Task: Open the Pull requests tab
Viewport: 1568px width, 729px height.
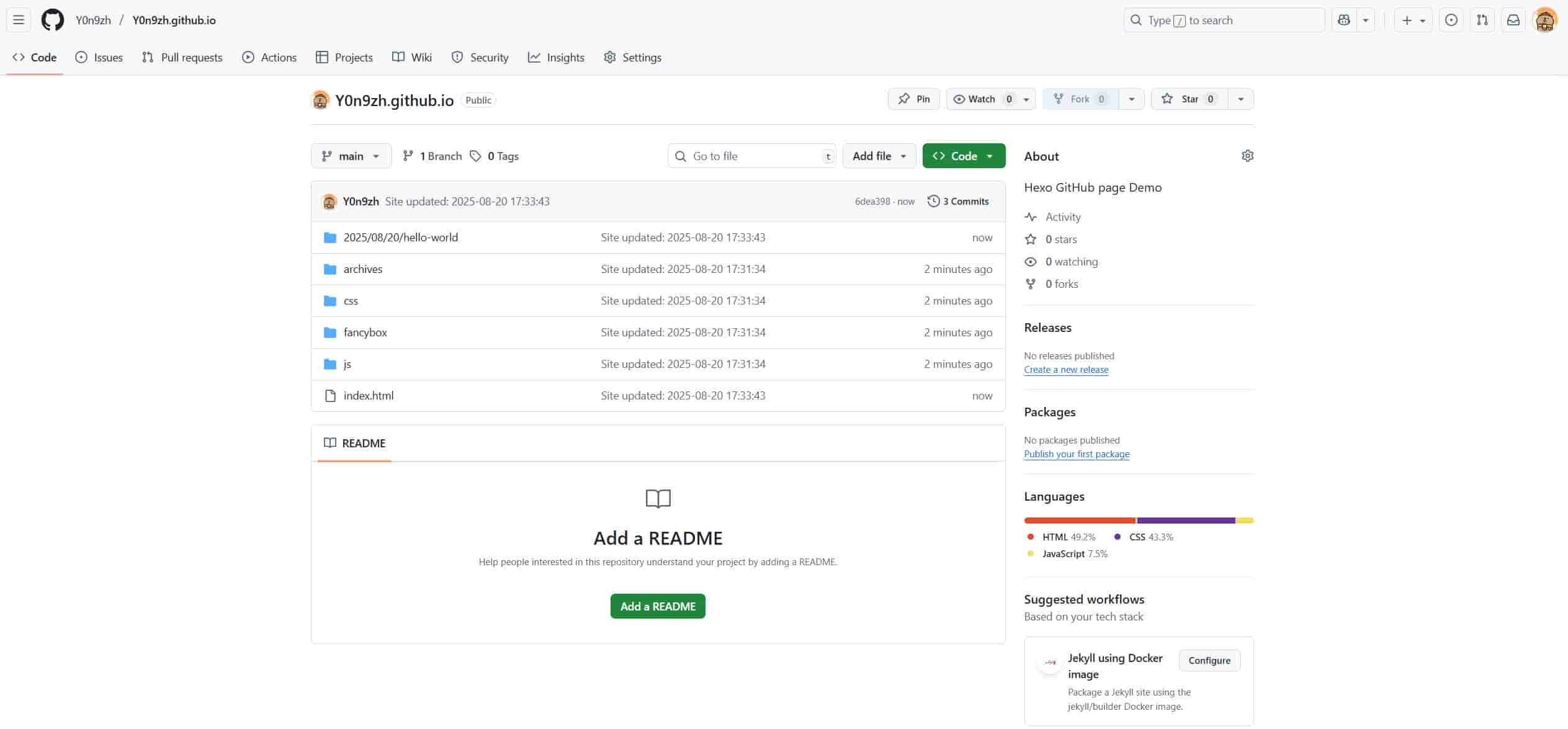Action: coord(182,57)
